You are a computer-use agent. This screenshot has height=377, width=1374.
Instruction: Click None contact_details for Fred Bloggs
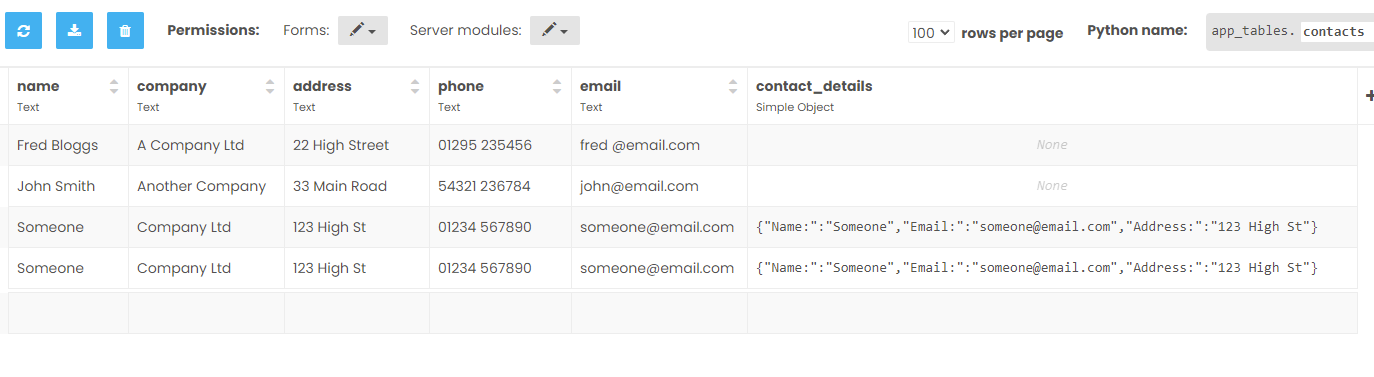point(1052,145)
